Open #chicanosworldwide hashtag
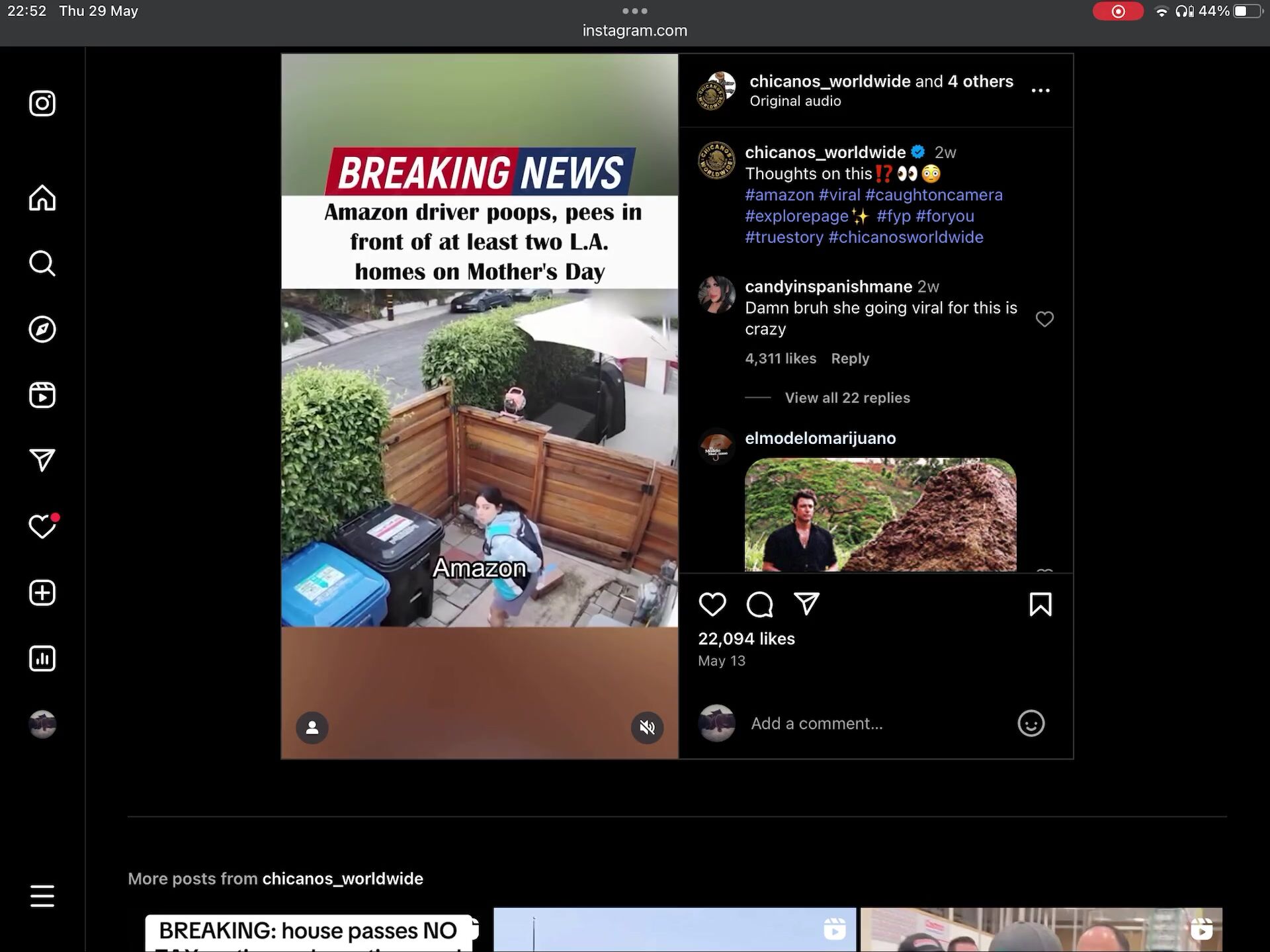1270x952 pixels. 906,238
